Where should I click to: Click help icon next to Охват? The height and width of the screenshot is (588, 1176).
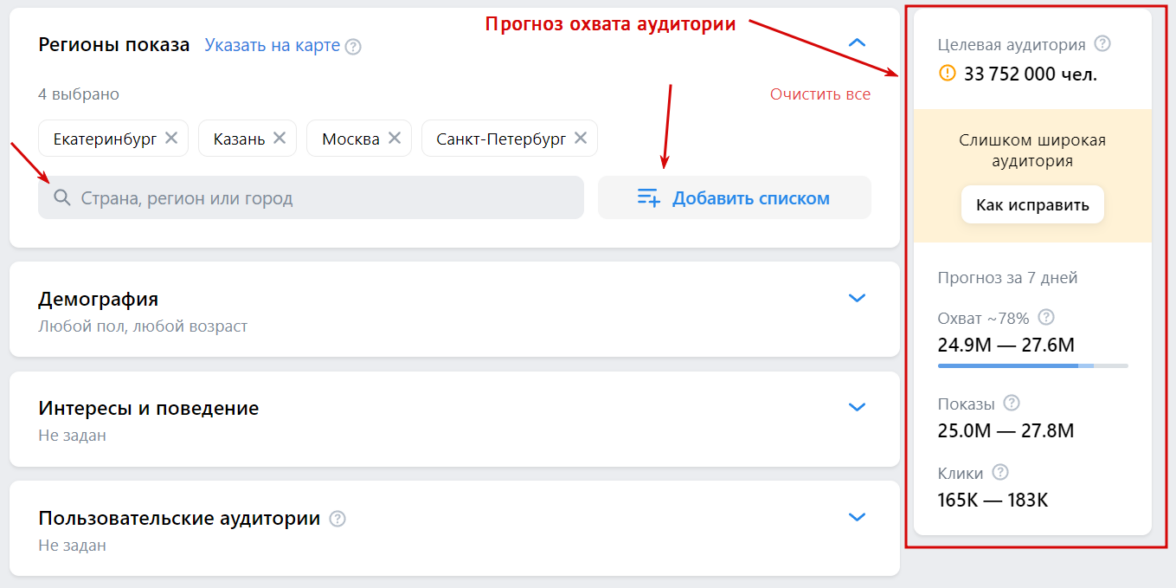tap(1046, 318)
